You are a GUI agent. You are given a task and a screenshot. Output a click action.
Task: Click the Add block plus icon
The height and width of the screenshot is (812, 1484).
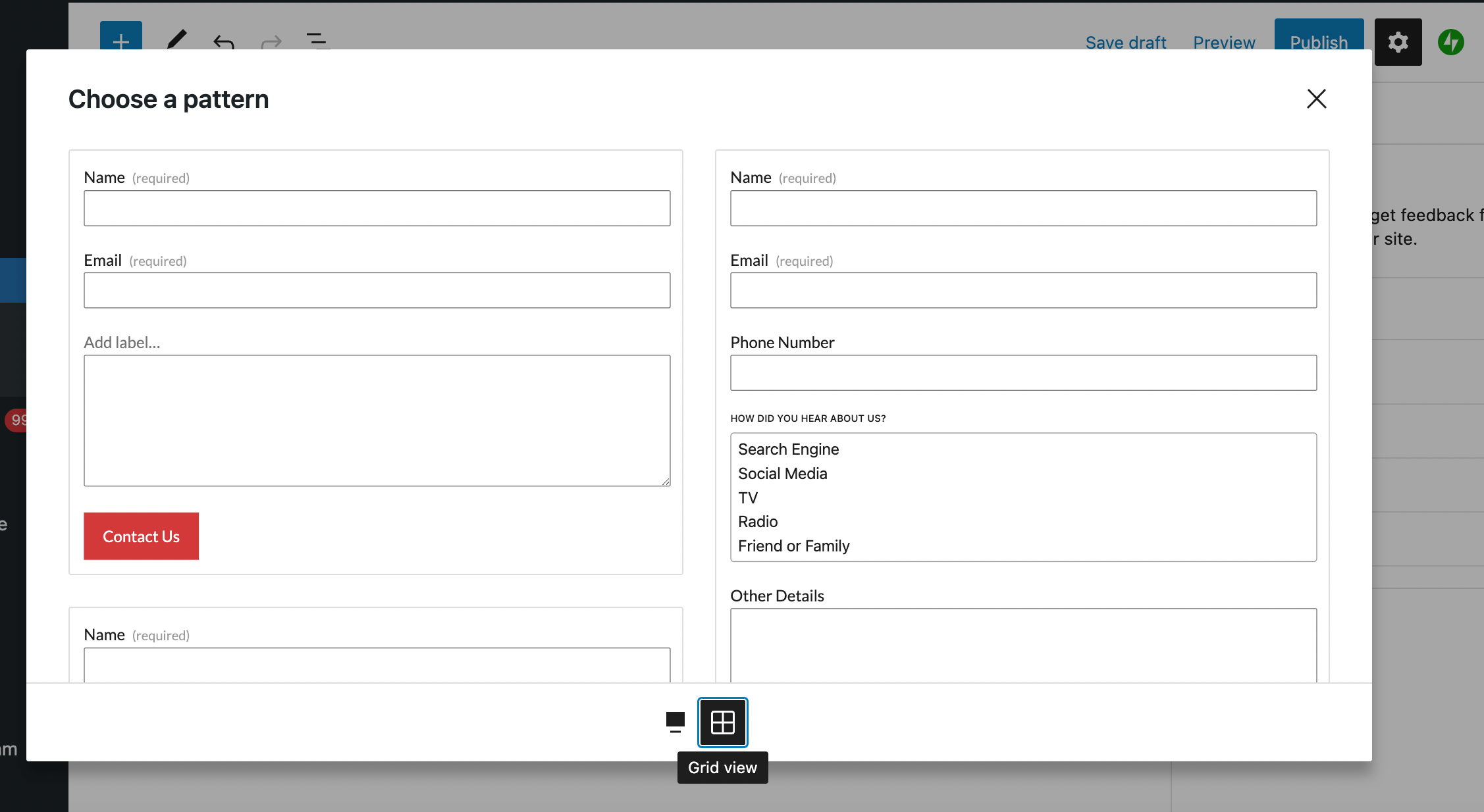[x=119, y=42]
